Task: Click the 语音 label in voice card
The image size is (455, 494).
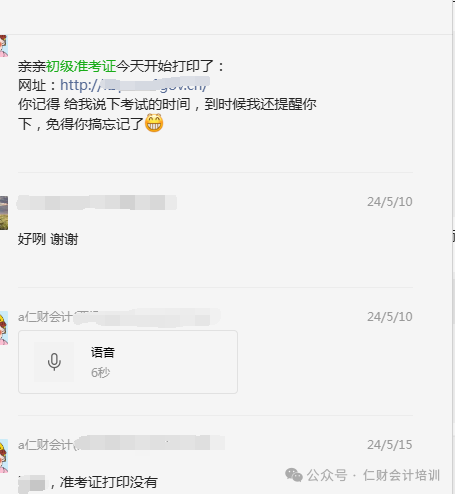Action: pos(103,352)
